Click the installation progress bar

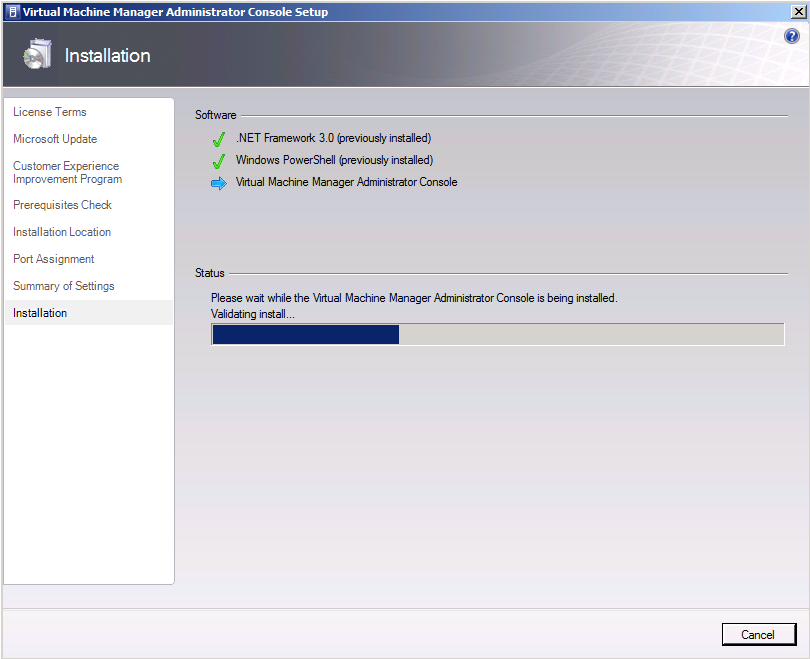[498, 334]
